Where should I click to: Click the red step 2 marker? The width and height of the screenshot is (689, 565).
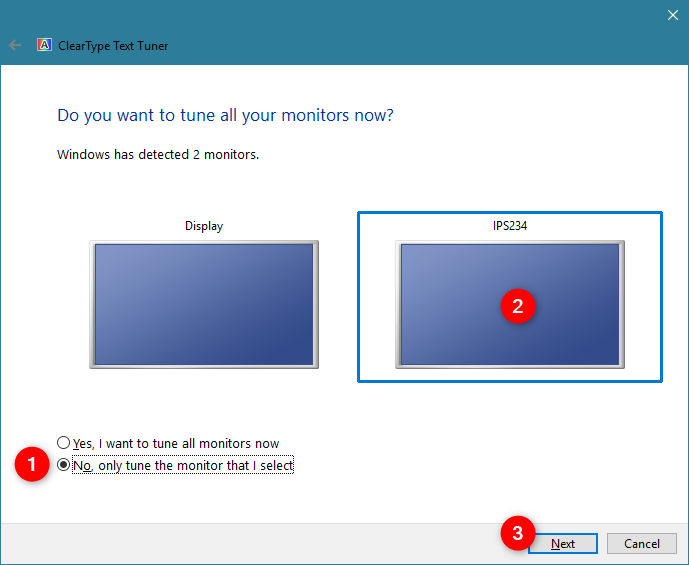[518, 306]
